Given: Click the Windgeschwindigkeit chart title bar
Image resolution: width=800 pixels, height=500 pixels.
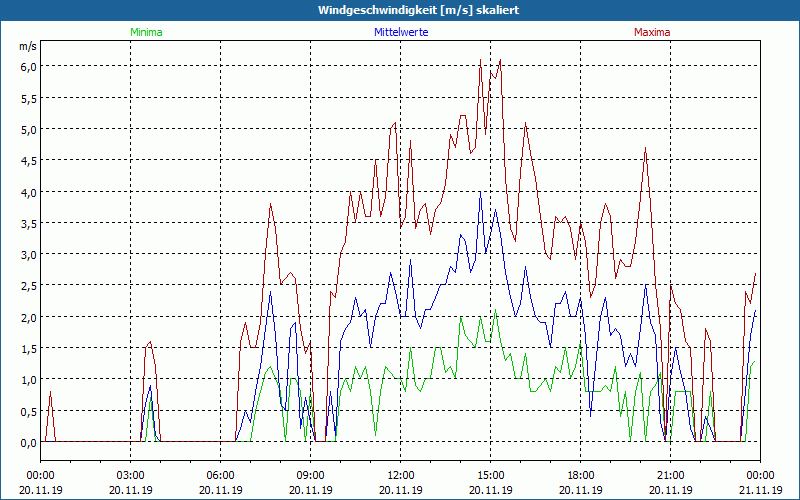Looking at the screenshot, I should pos(400,10).
